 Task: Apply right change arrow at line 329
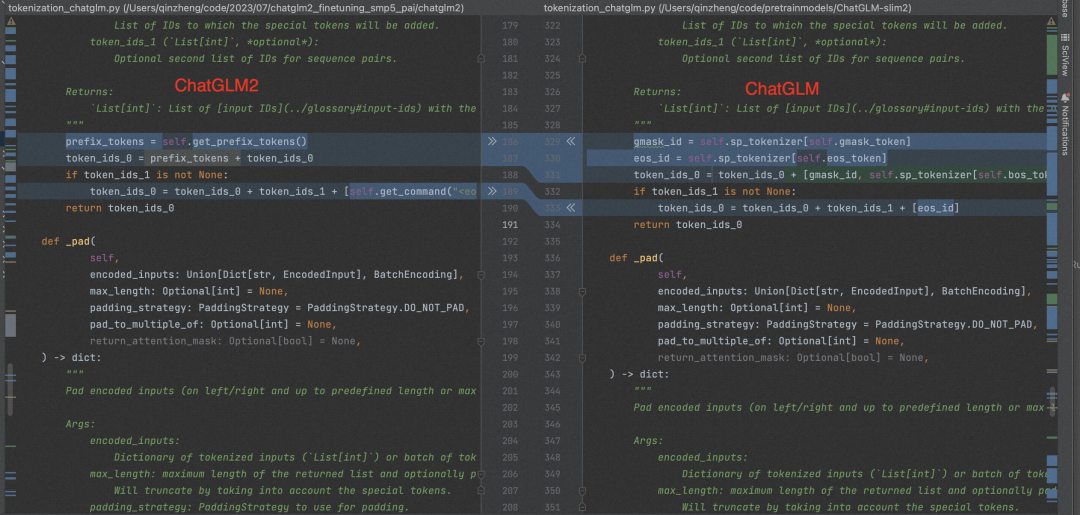[x=571, y=142]
